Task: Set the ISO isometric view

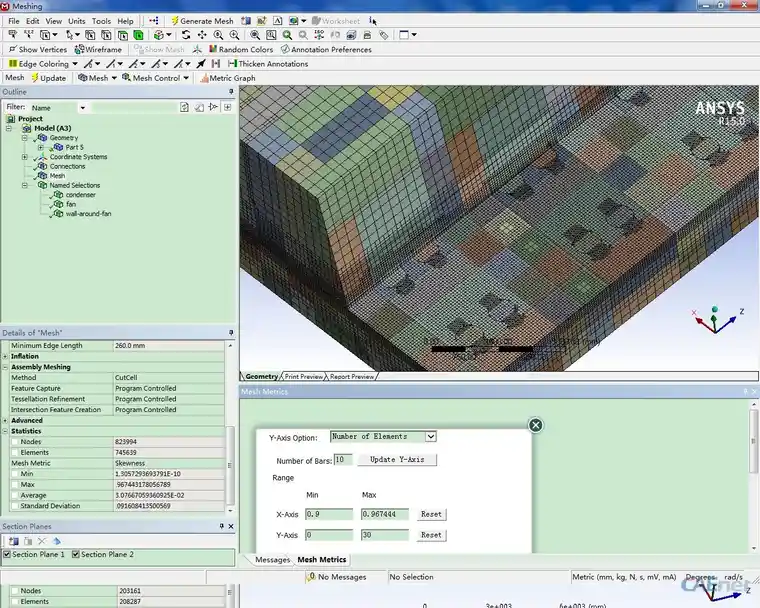Action: click(319, 35)
